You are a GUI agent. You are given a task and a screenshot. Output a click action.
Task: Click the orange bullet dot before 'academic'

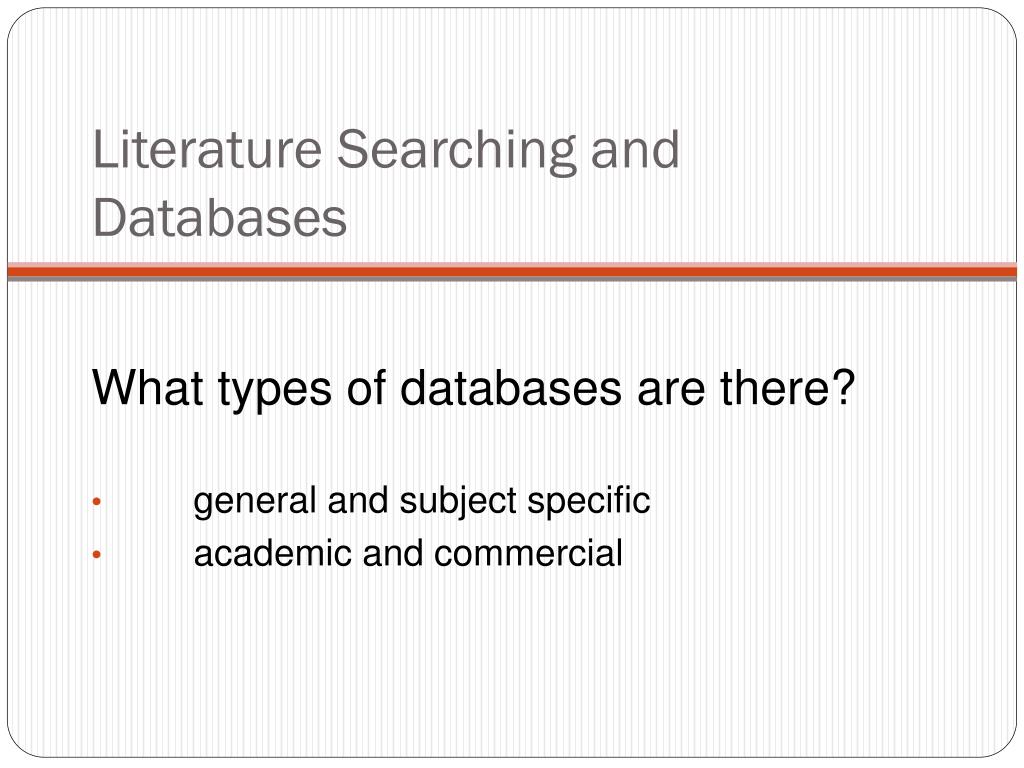click(97, 555)
